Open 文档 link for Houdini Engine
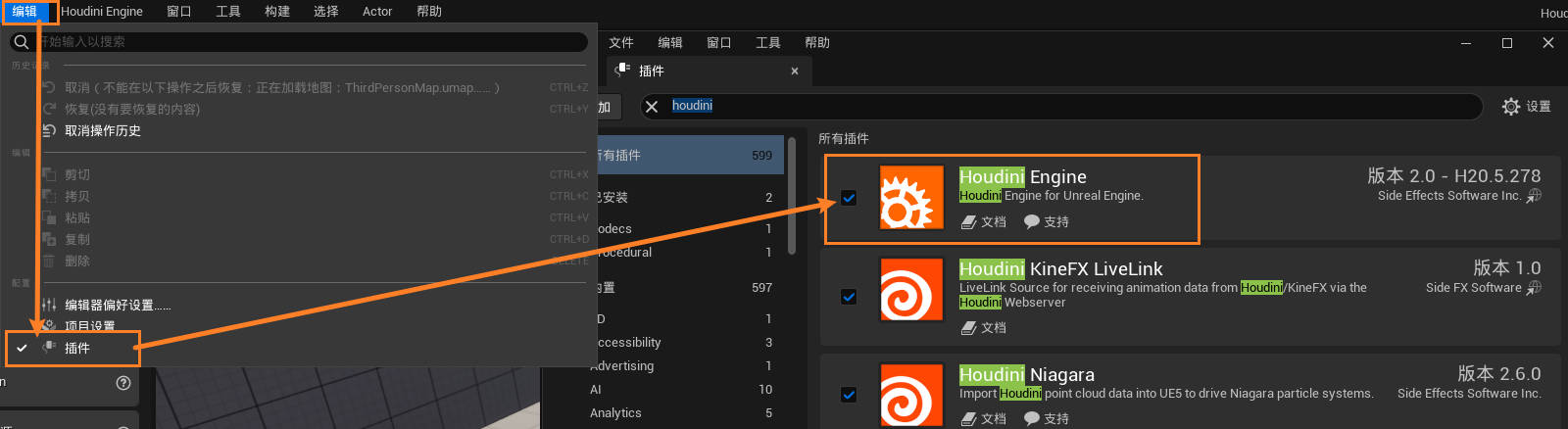The height and width of the screenshot is (429, 1568). tap(984, 222)
